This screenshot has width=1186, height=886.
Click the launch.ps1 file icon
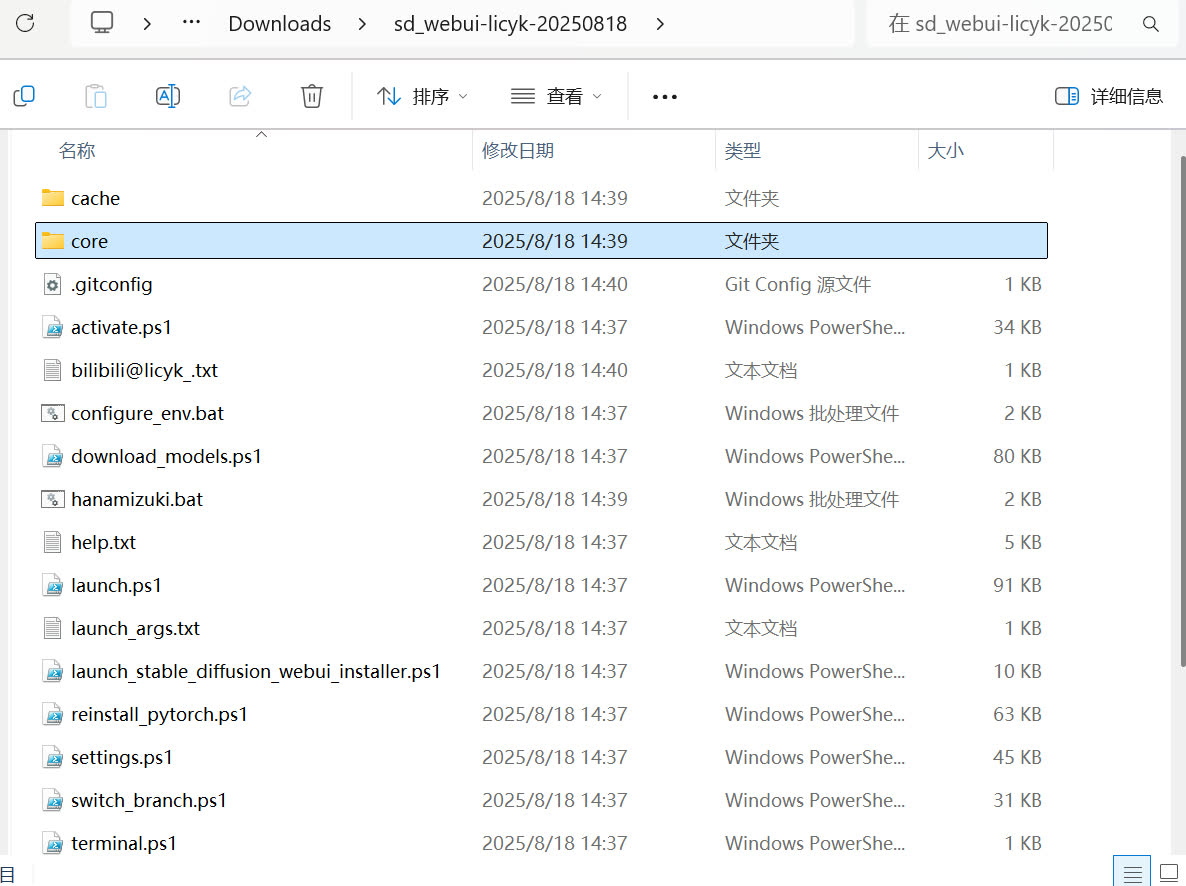(52, 586)
